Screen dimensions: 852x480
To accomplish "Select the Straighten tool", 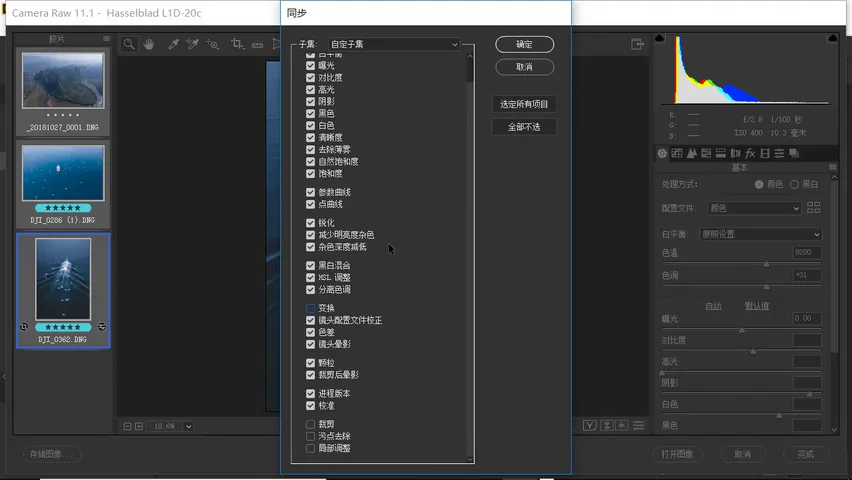I will [258, 44].
